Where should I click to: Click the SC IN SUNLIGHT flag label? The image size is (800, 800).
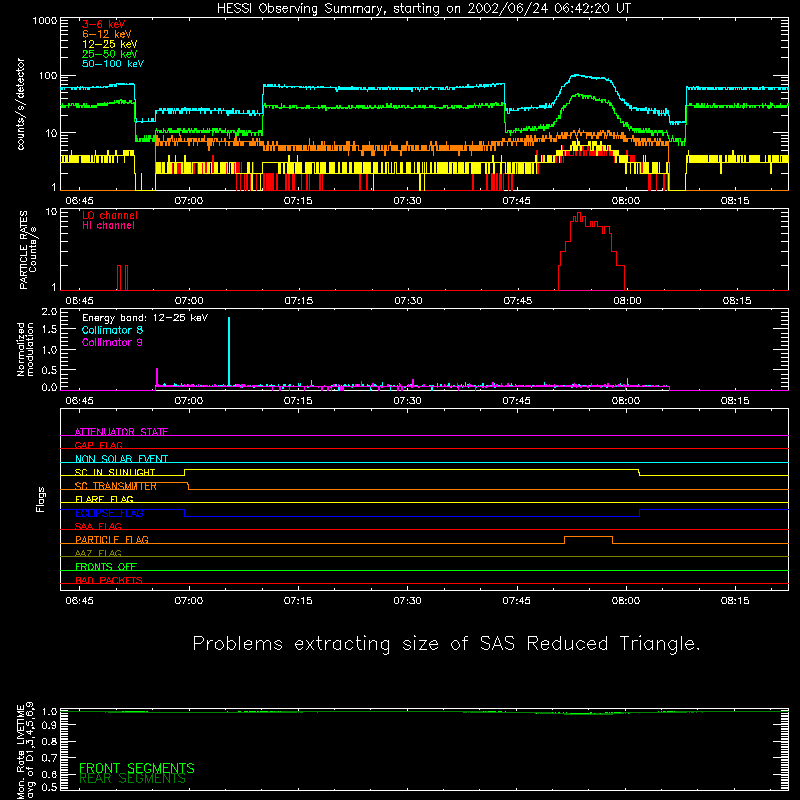pyautogui.click(x=115, y=472)
